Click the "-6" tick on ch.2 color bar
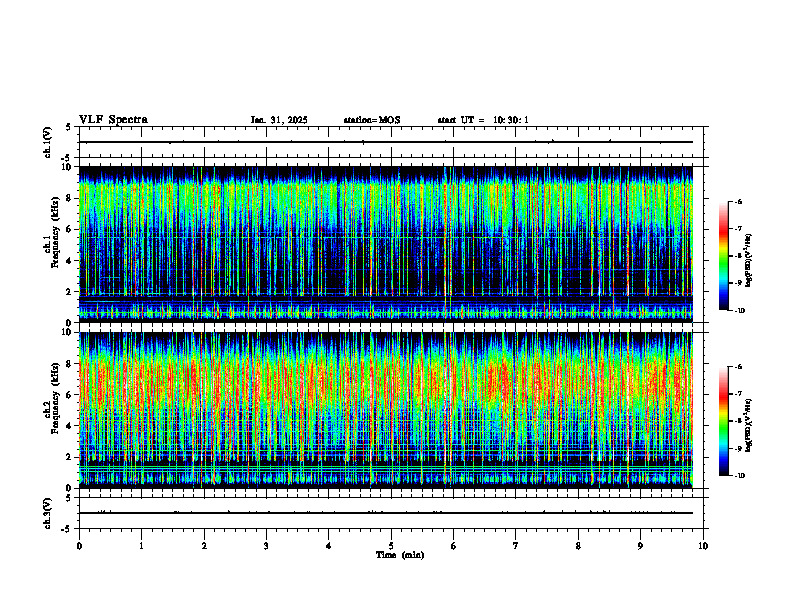 pyautogui.click(x=738, y=367)
